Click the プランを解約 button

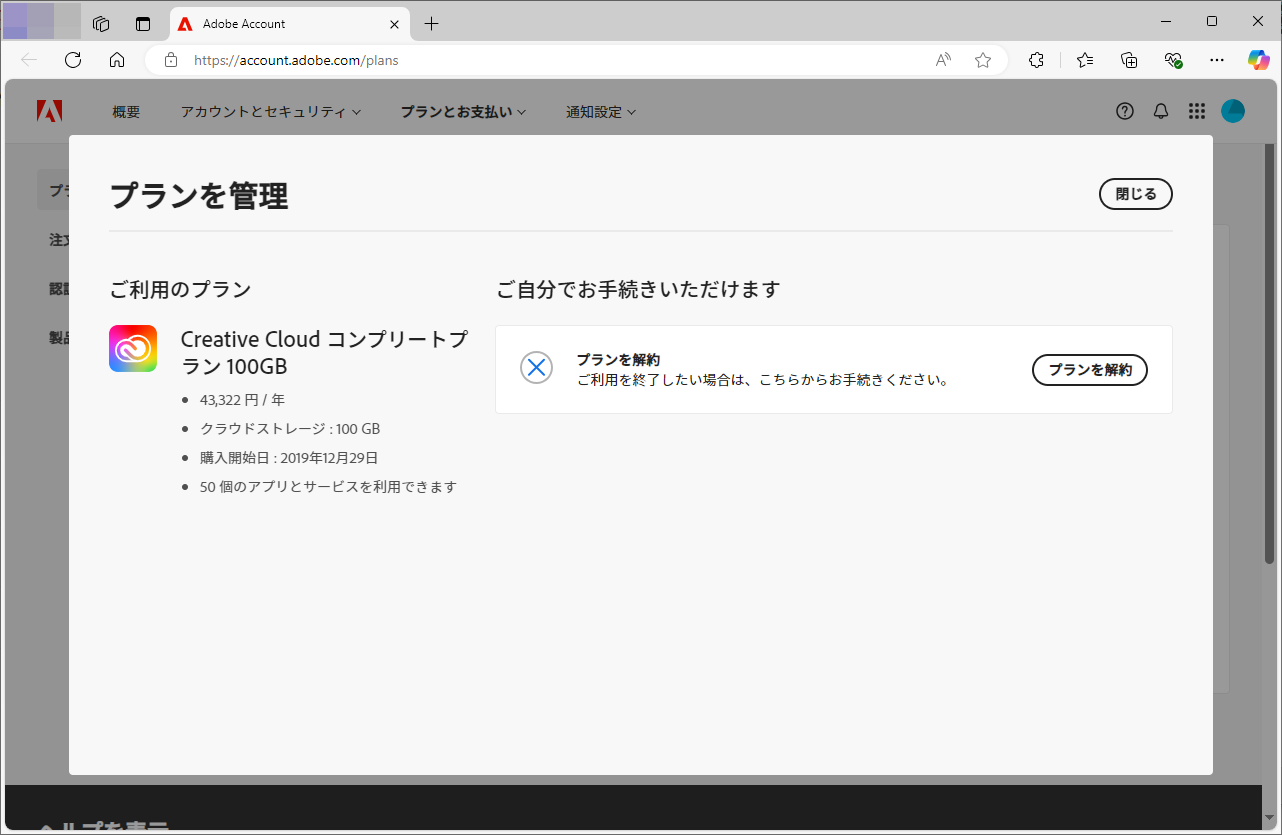pyautogui.click(x=1090, y=370)
